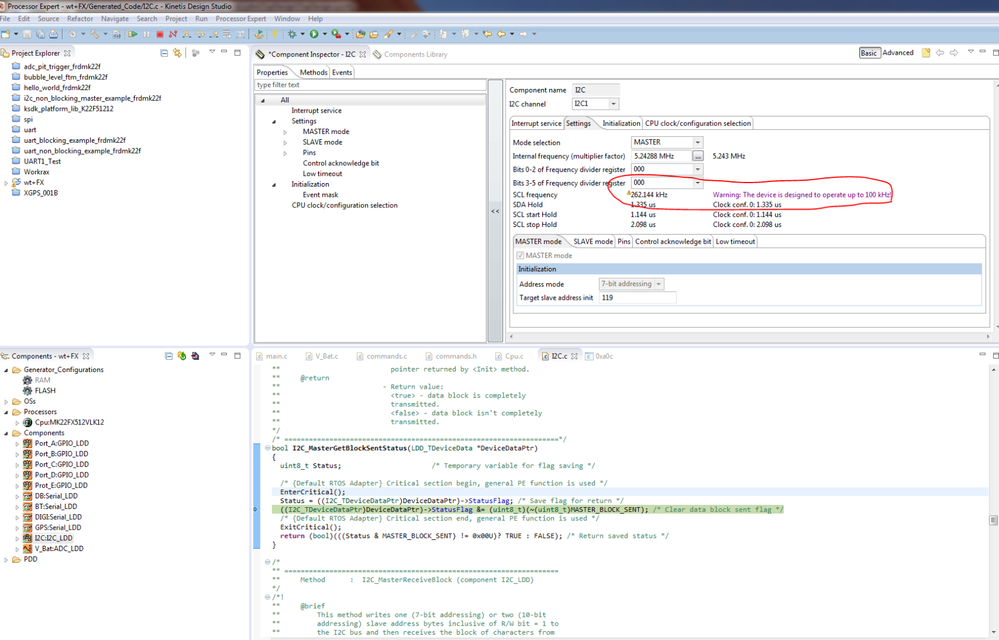This screenshot has height=640, width=999.
Task: Click the green Run launch icon
Action: pyautogui.click(x=314, y=34)
